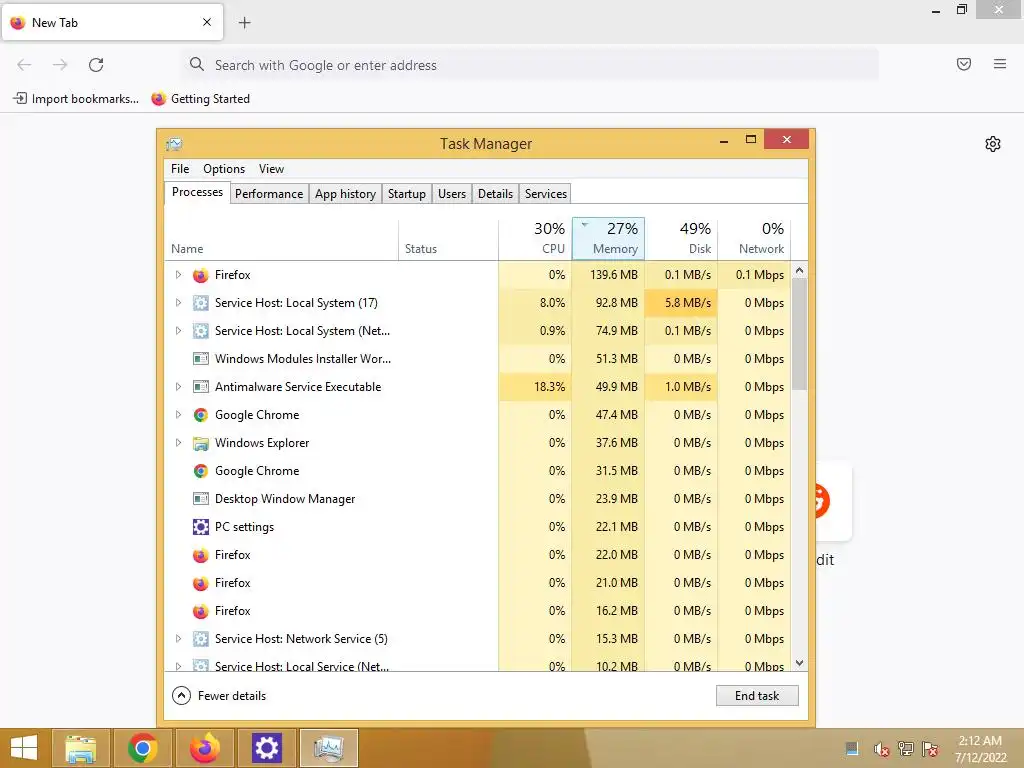Image resolution: width=1024 pixels, height=768 pixels.
Task: Open the Firefox Pocket save icon
Action: (964, 64)
